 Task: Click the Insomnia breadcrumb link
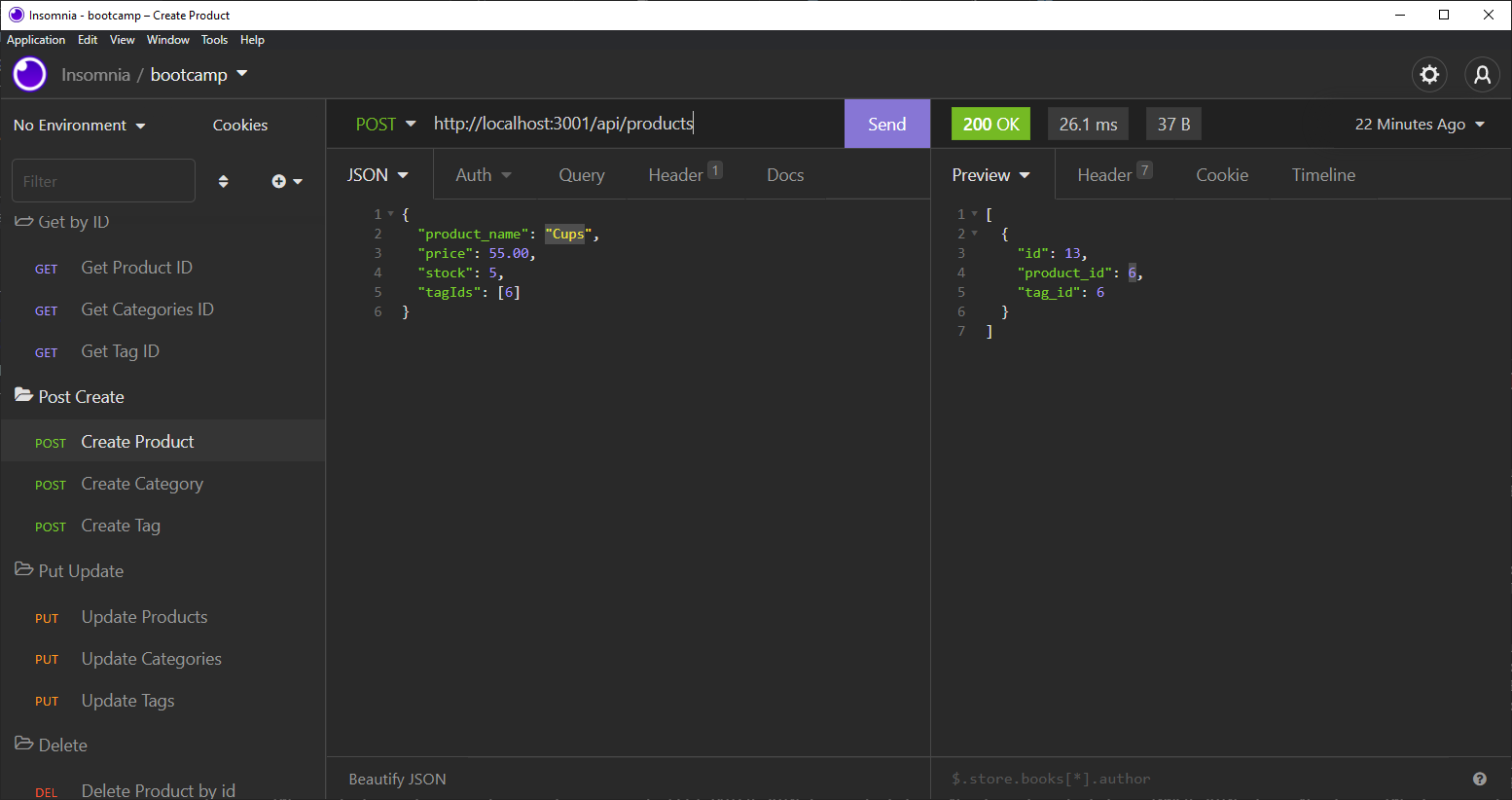95,75
